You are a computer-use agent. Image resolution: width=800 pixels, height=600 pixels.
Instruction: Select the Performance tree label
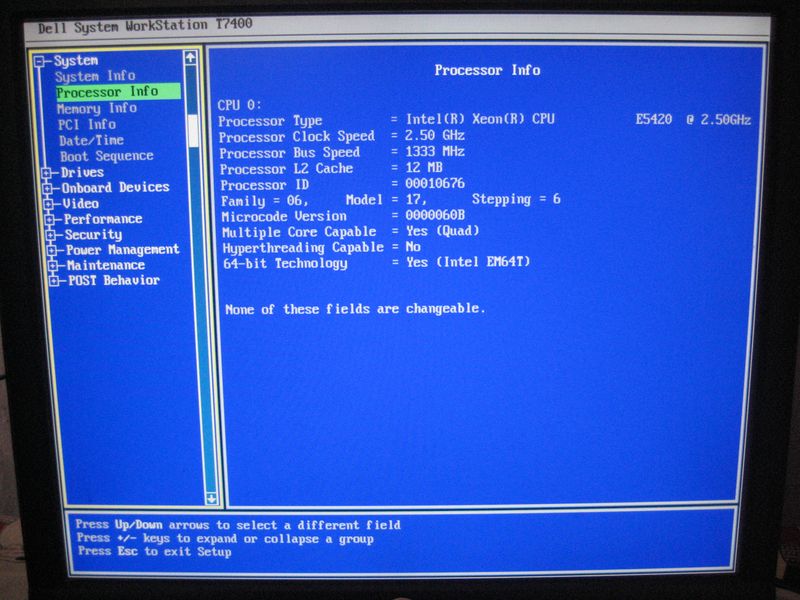103,219
